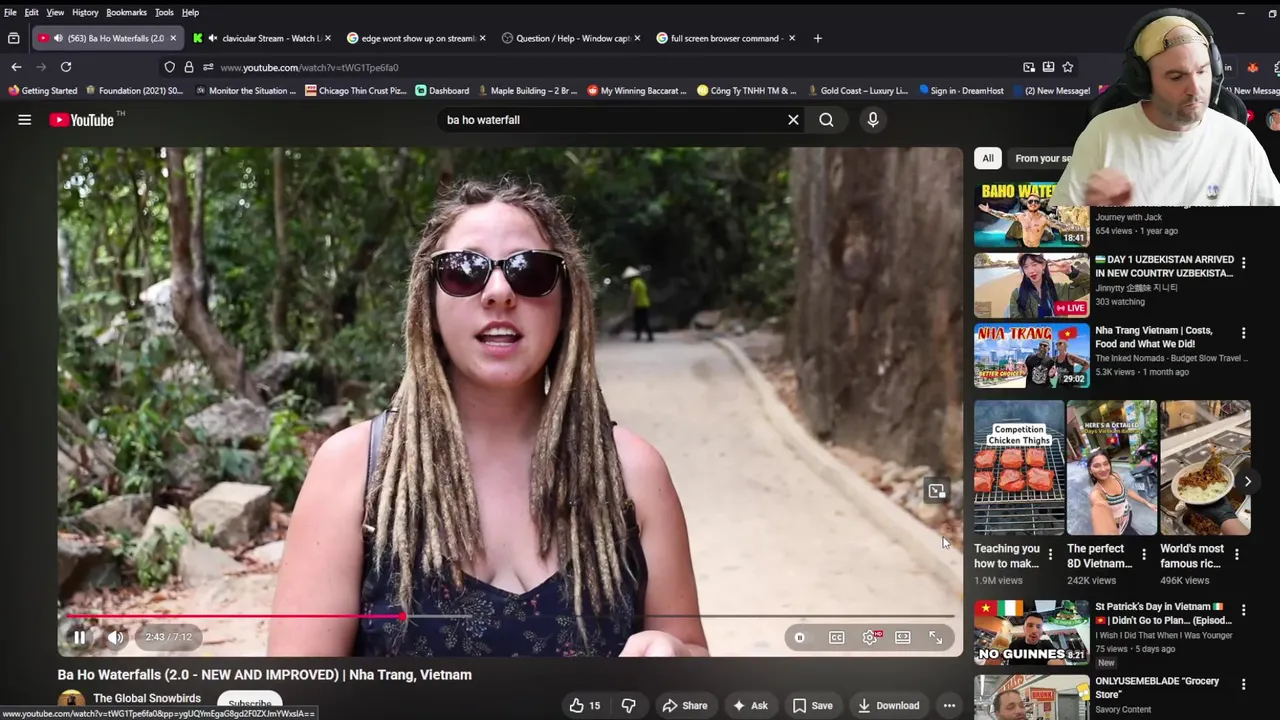Image resolution: width=1280 pixels, height=720 pixels.
Task: Open 'Getting Started' bookmark
Action: 43,90
